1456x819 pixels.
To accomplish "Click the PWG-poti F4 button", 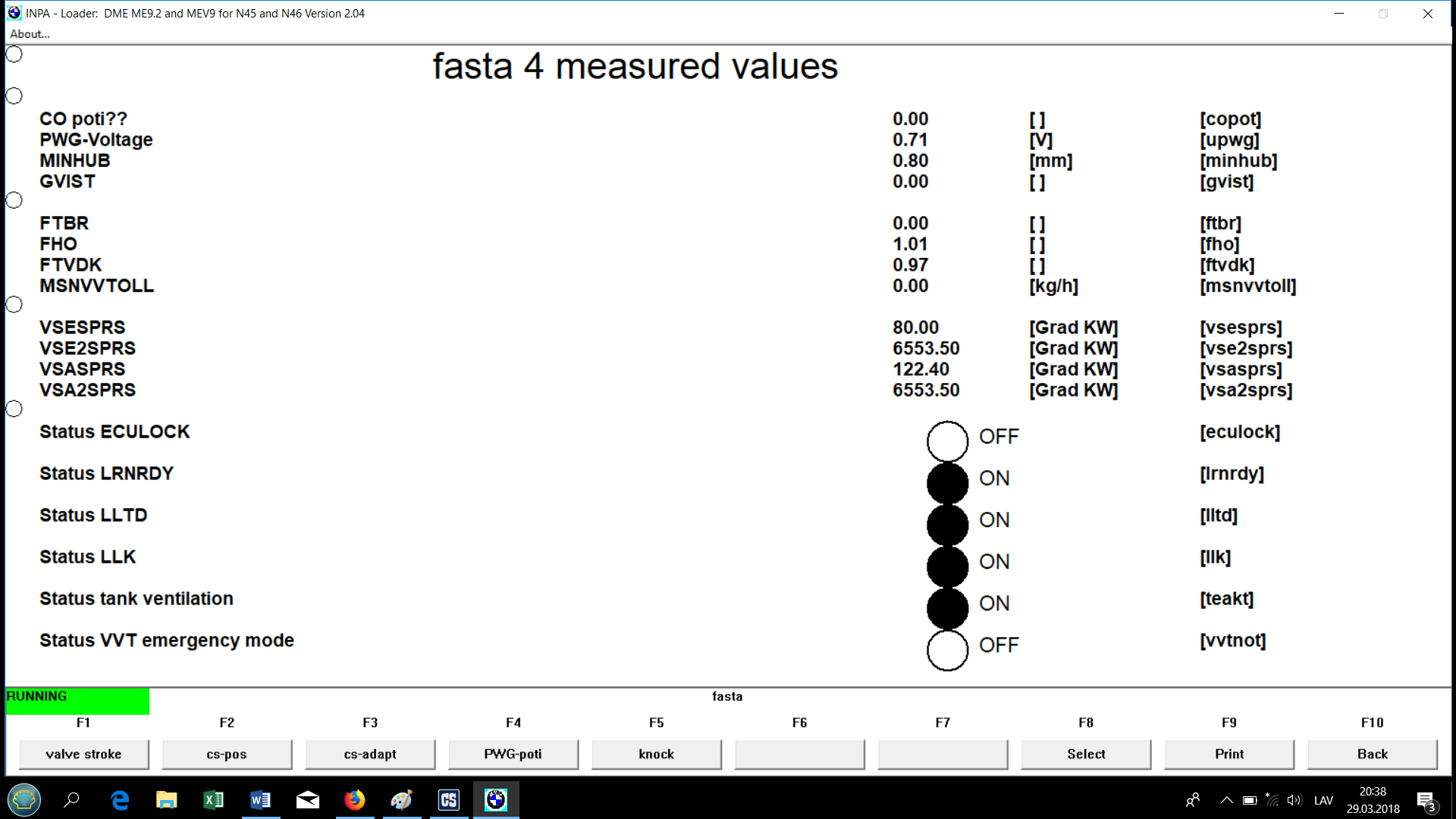I will click(513, 754).
